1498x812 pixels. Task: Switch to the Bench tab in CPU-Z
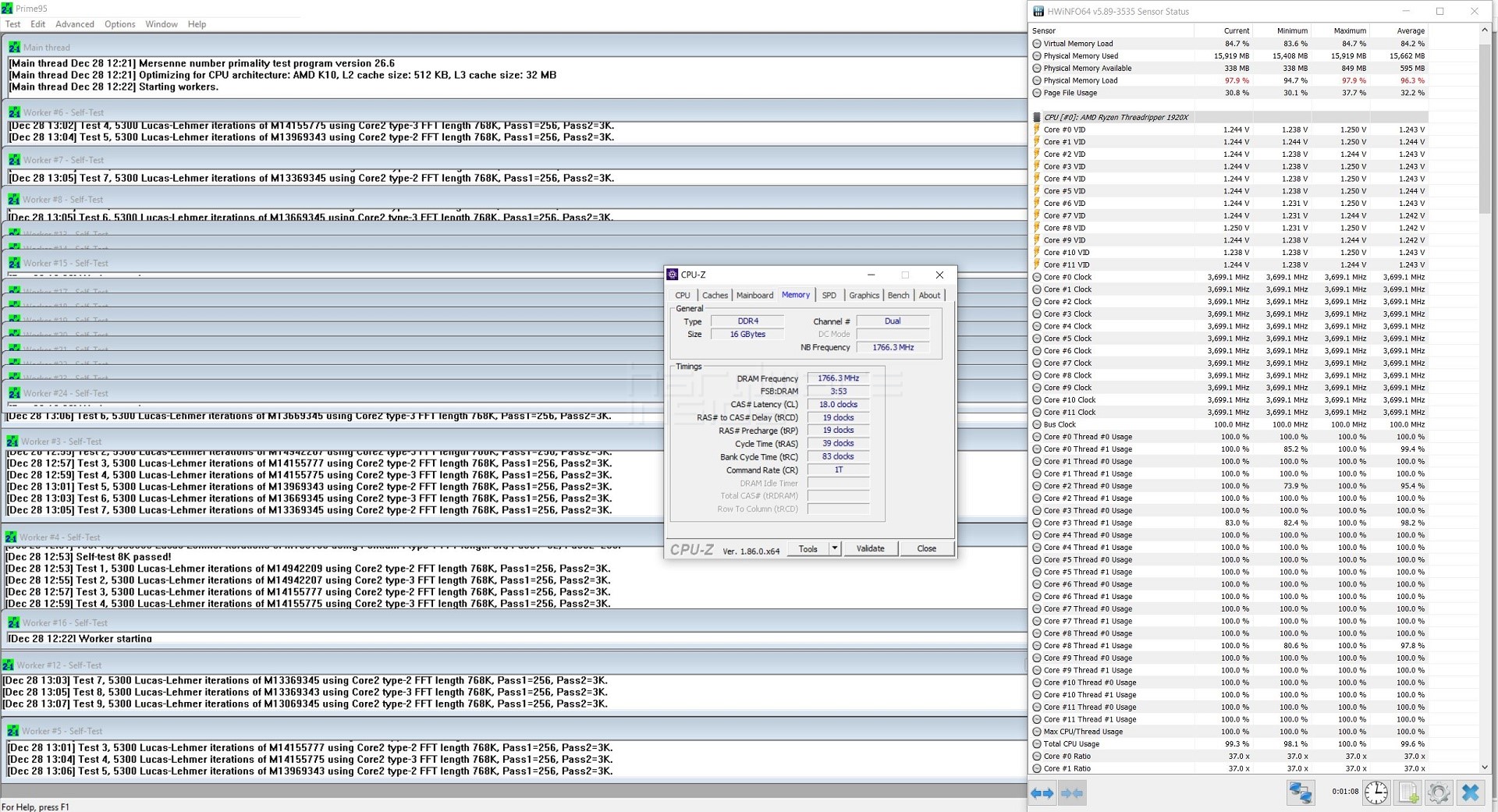(899, 296)
